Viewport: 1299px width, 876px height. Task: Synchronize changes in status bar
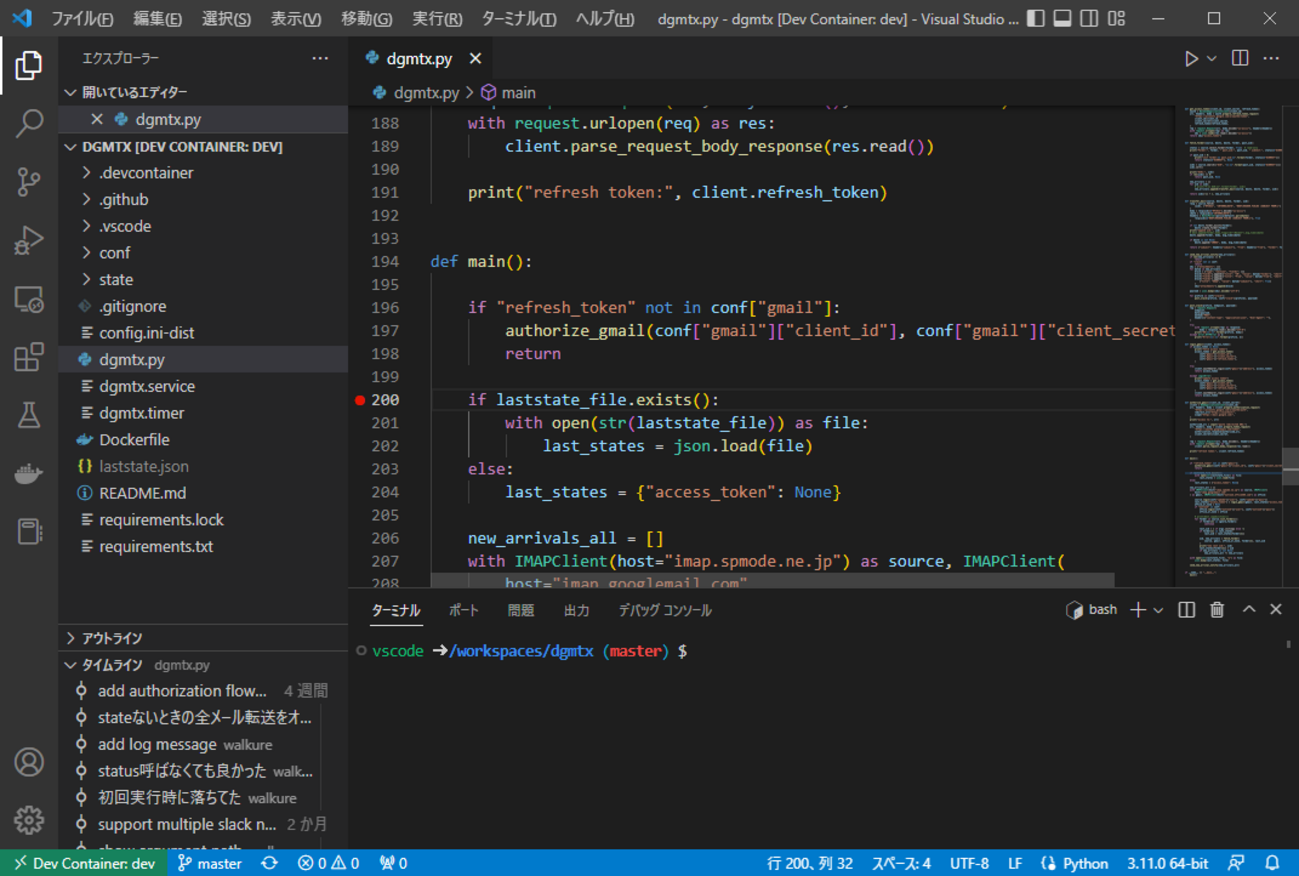(269, 863)
